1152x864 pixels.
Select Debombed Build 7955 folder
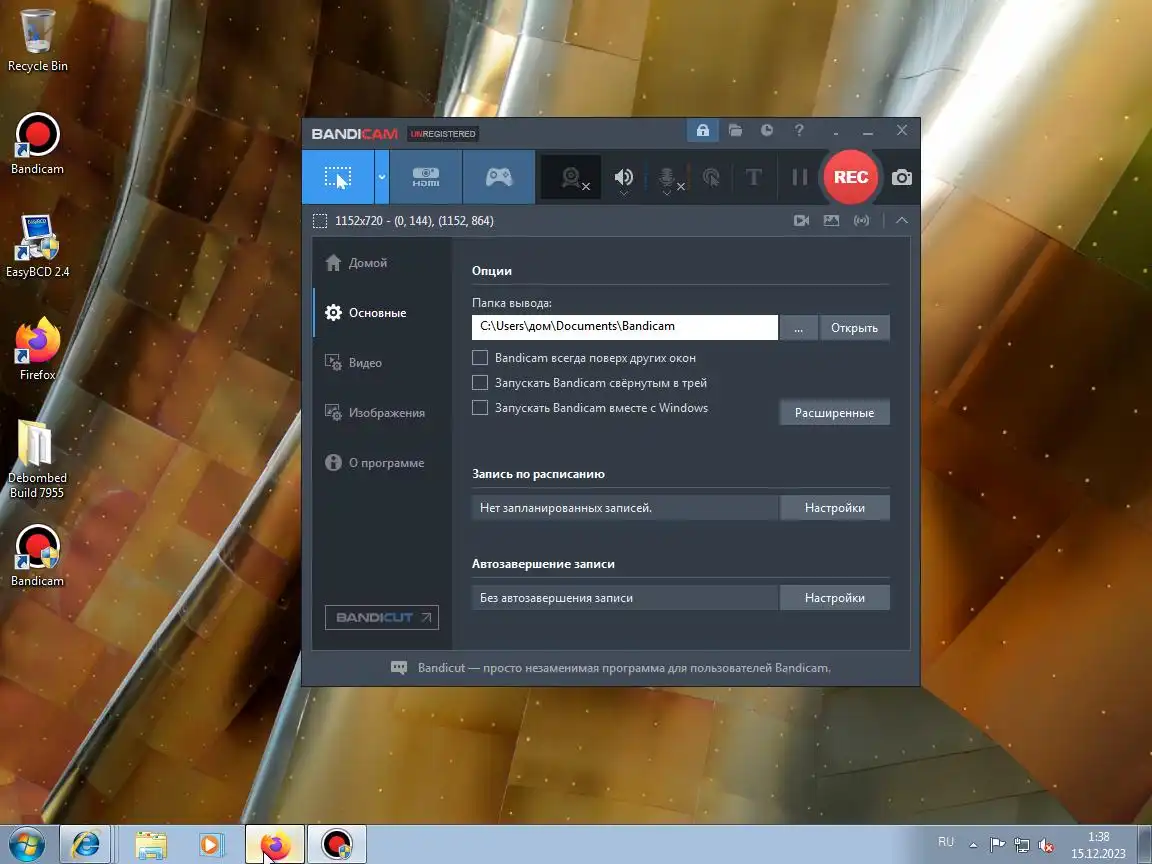click(x=37, y=460)
